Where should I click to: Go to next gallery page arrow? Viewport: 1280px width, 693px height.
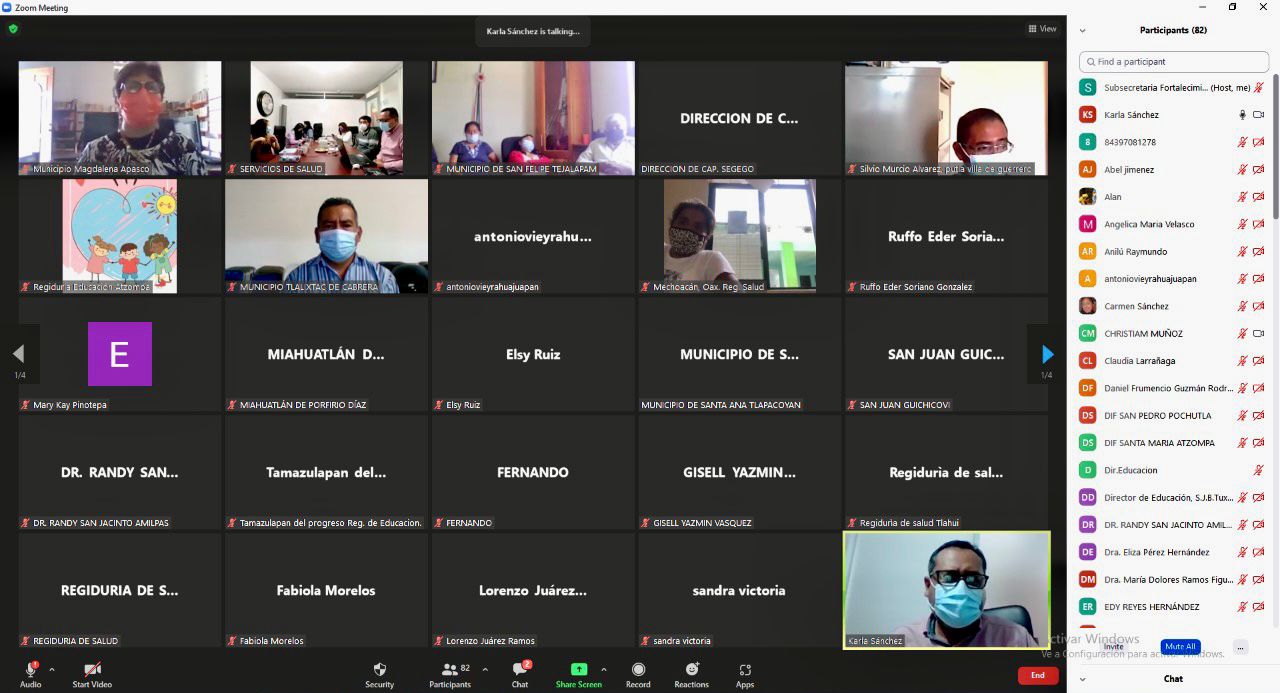point(1047,354)
